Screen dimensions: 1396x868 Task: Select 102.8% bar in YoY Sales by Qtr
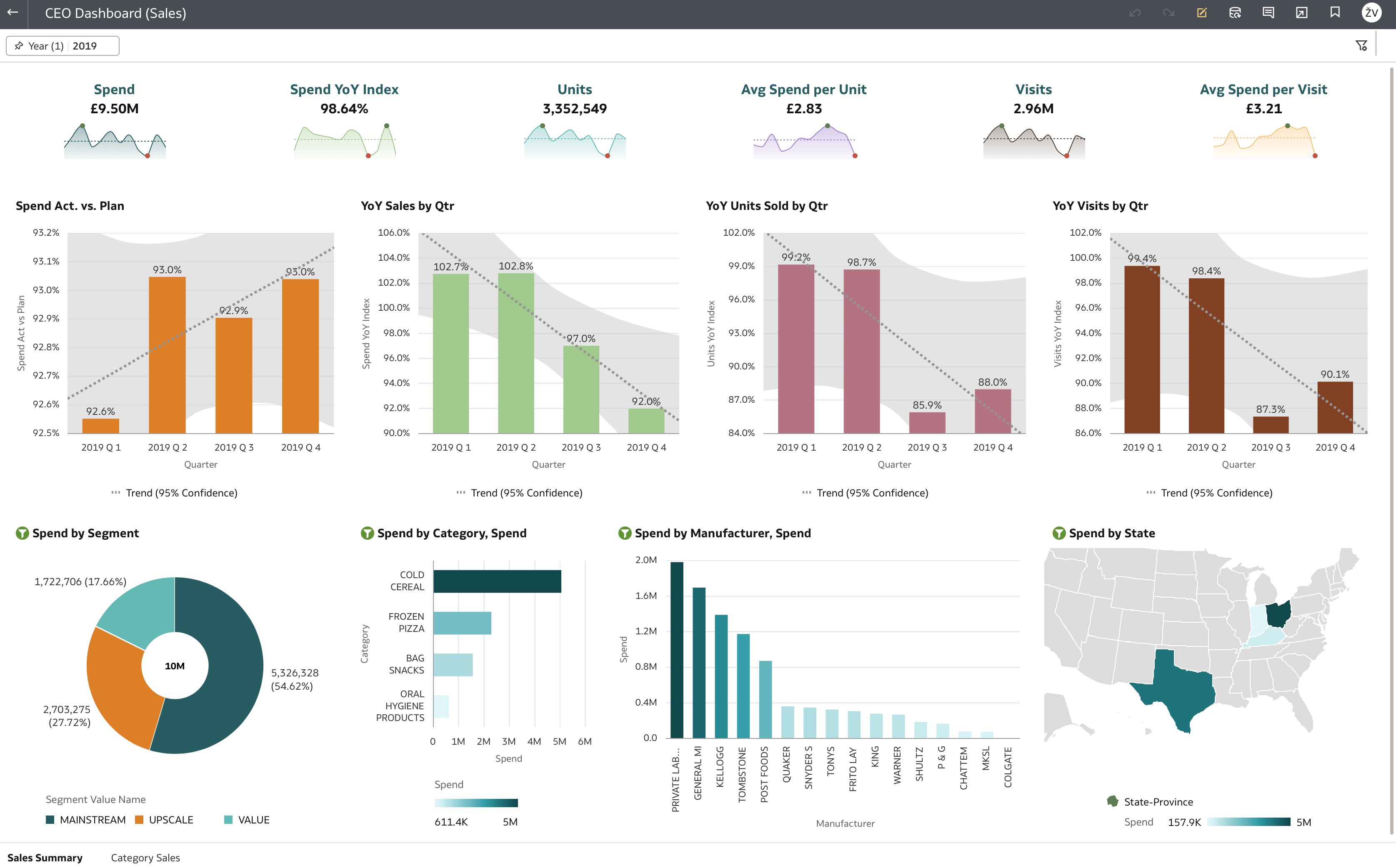tap(515, 353)
